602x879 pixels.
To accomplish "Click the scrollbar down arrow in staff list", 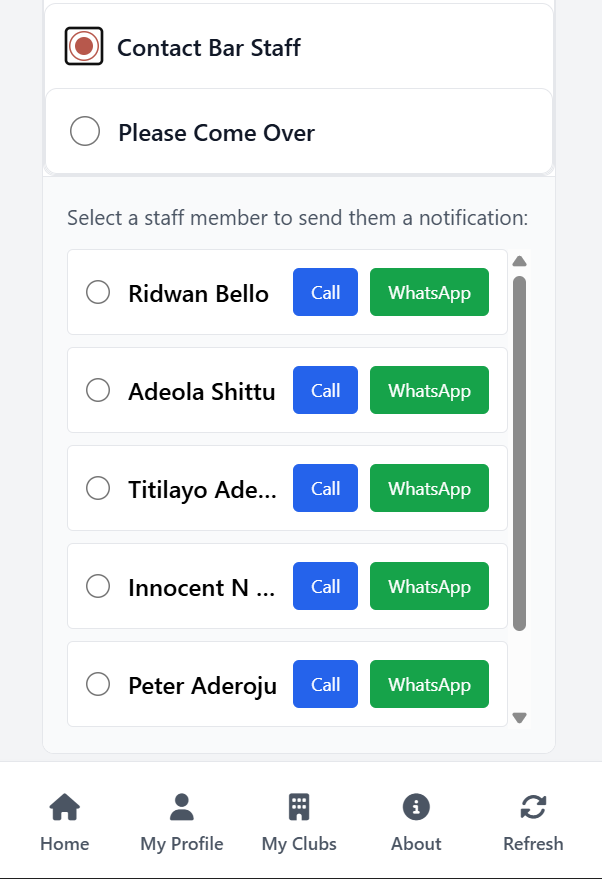I will click(x=519, y=717).
